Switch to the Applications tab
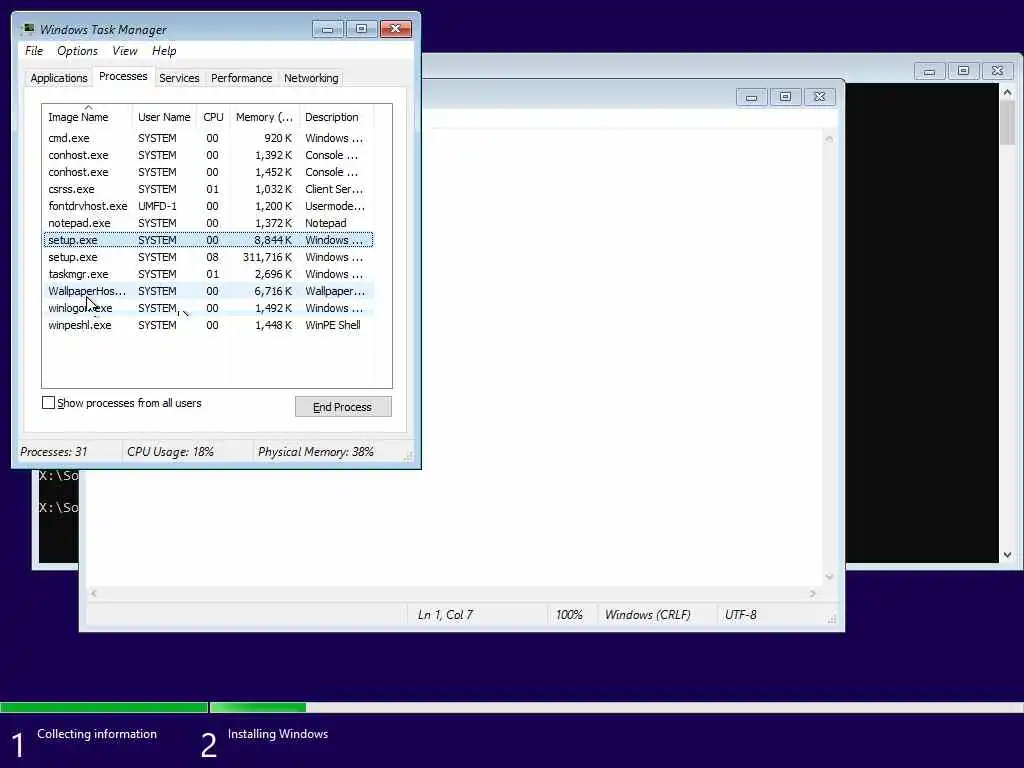Screen dimensions: 1024x768 [x=59, y=78]
